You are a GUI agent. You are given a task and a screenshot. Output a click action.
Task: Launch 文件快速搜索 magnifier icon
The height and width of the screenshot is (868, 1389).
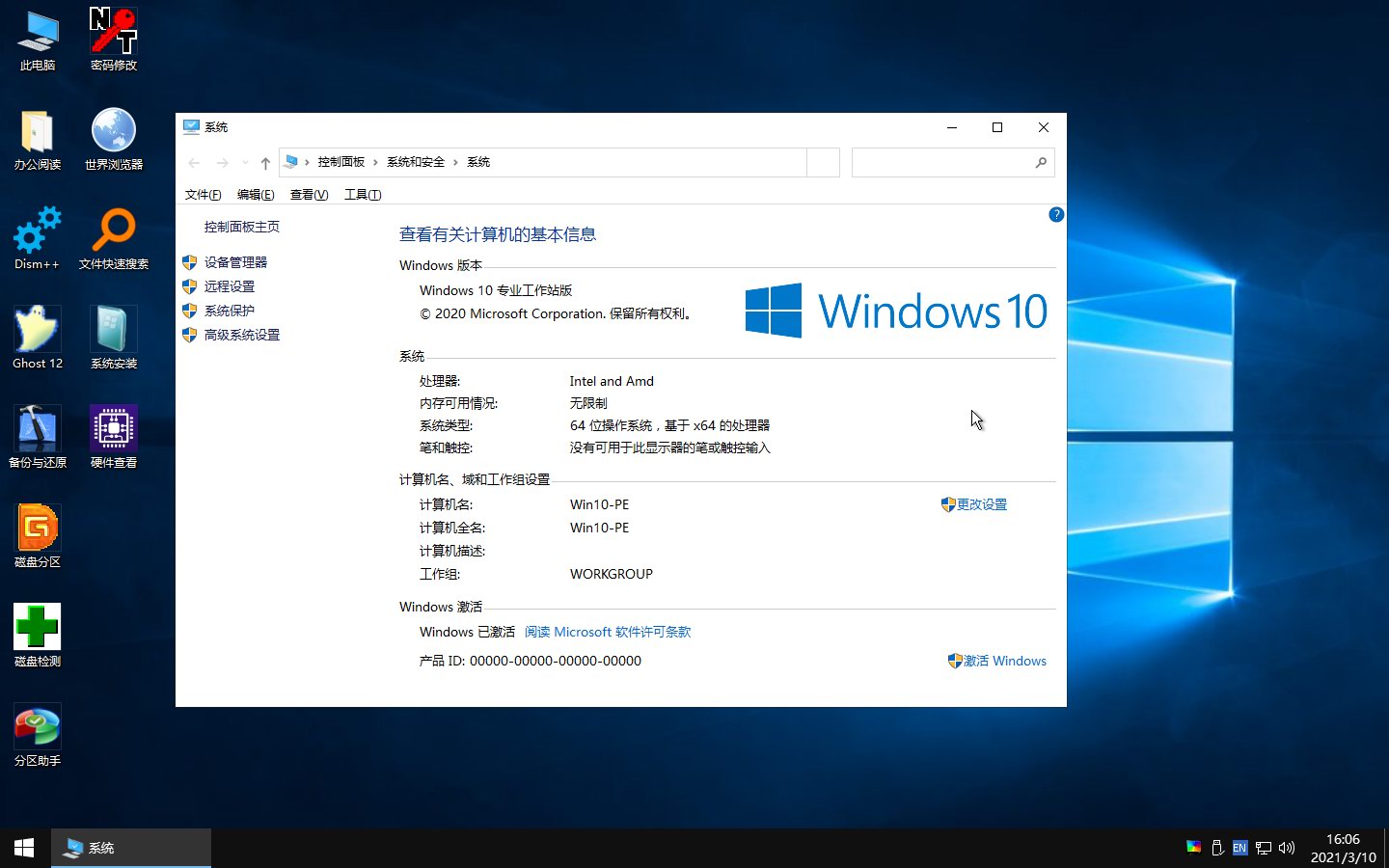click(114, 239)
